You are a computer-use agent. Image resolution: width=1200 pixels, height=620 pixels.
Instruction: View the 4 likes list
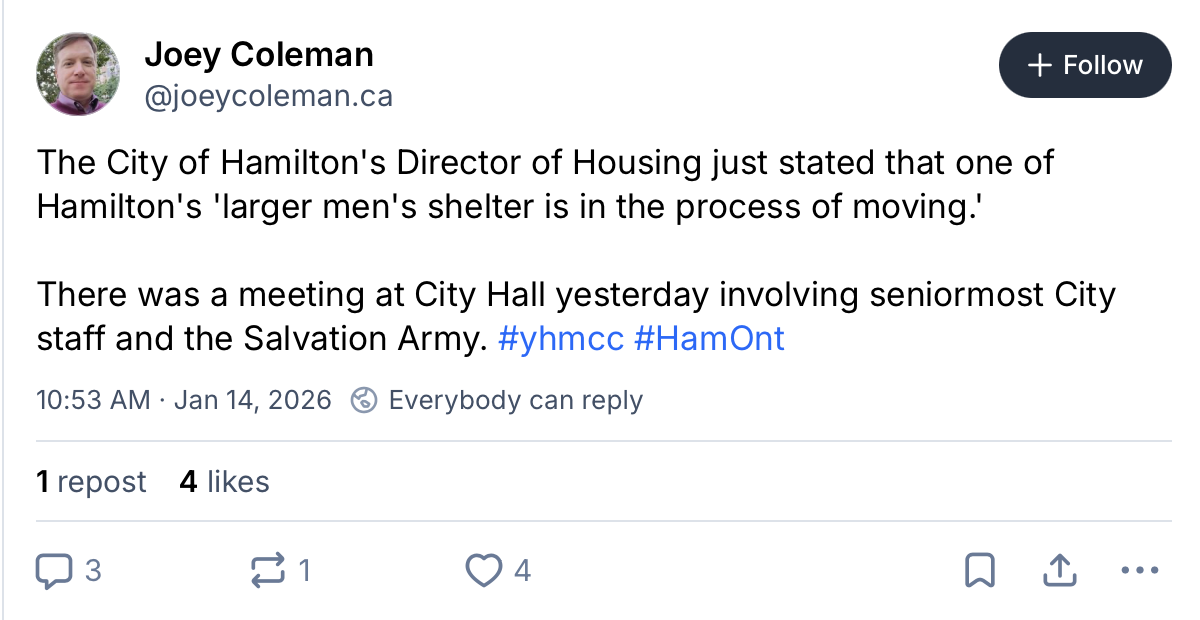point(225,482)
